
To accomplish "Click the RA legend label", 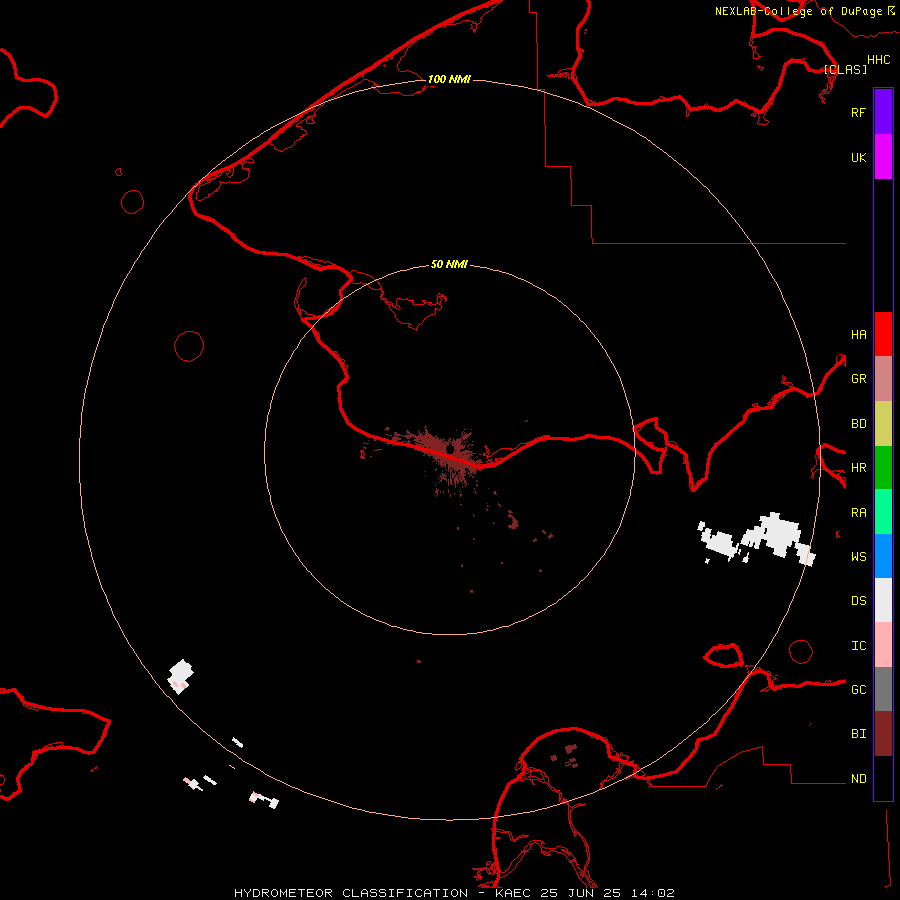I will [858, 513].
